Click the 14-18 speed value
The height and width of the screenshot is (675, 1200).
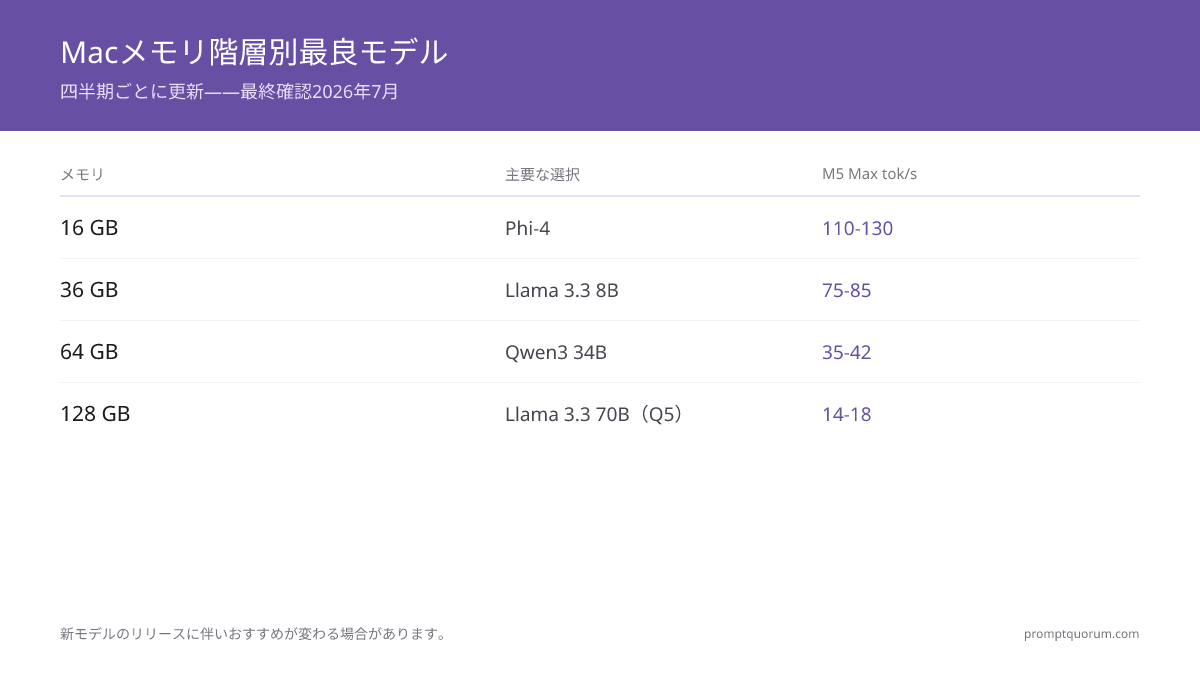846,415
